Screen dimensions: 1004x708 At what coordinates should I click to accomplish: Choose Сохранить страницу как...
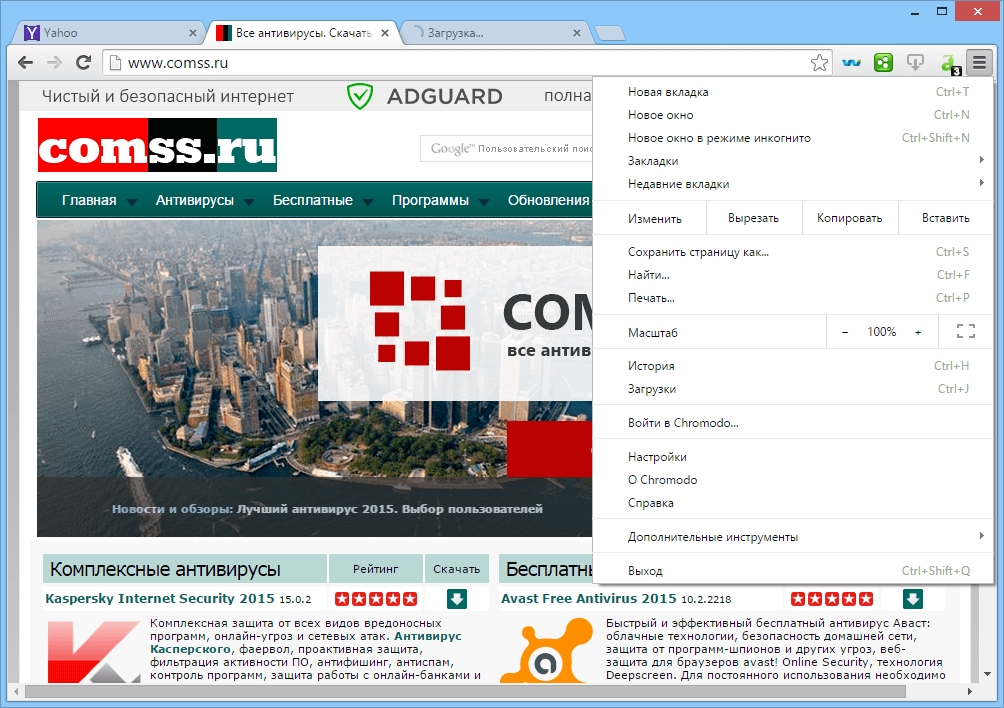pos(794,252)
